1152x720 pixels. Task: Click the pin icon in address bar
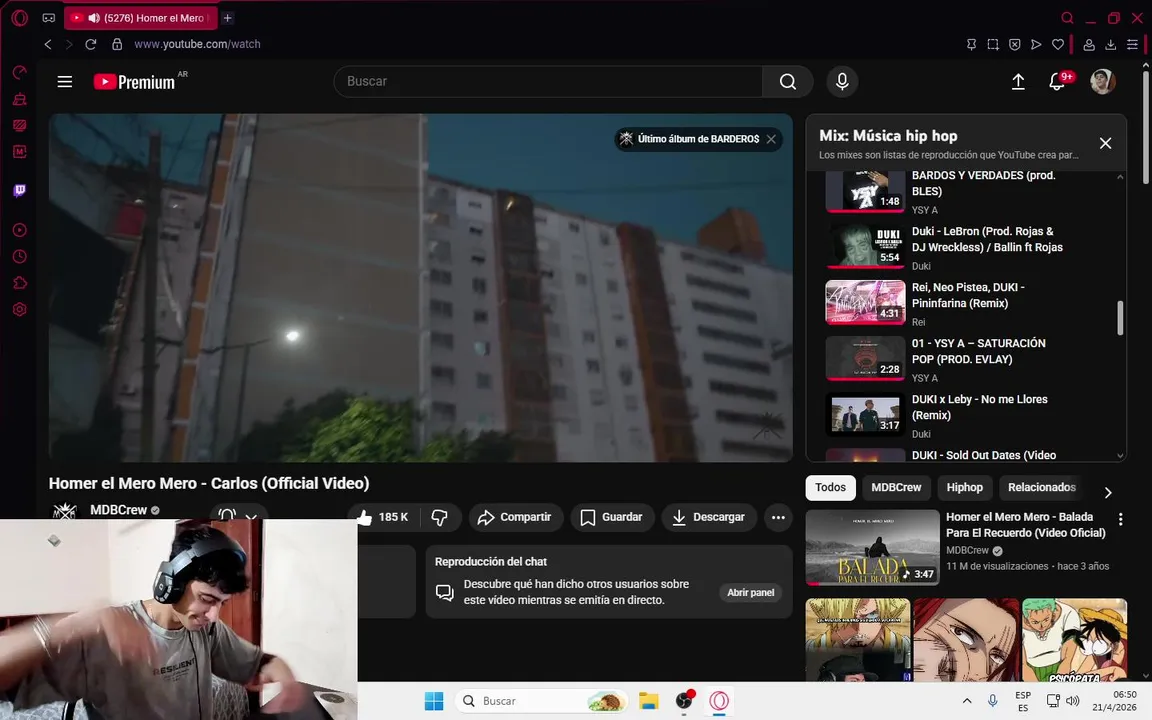[x=971, y=44]
